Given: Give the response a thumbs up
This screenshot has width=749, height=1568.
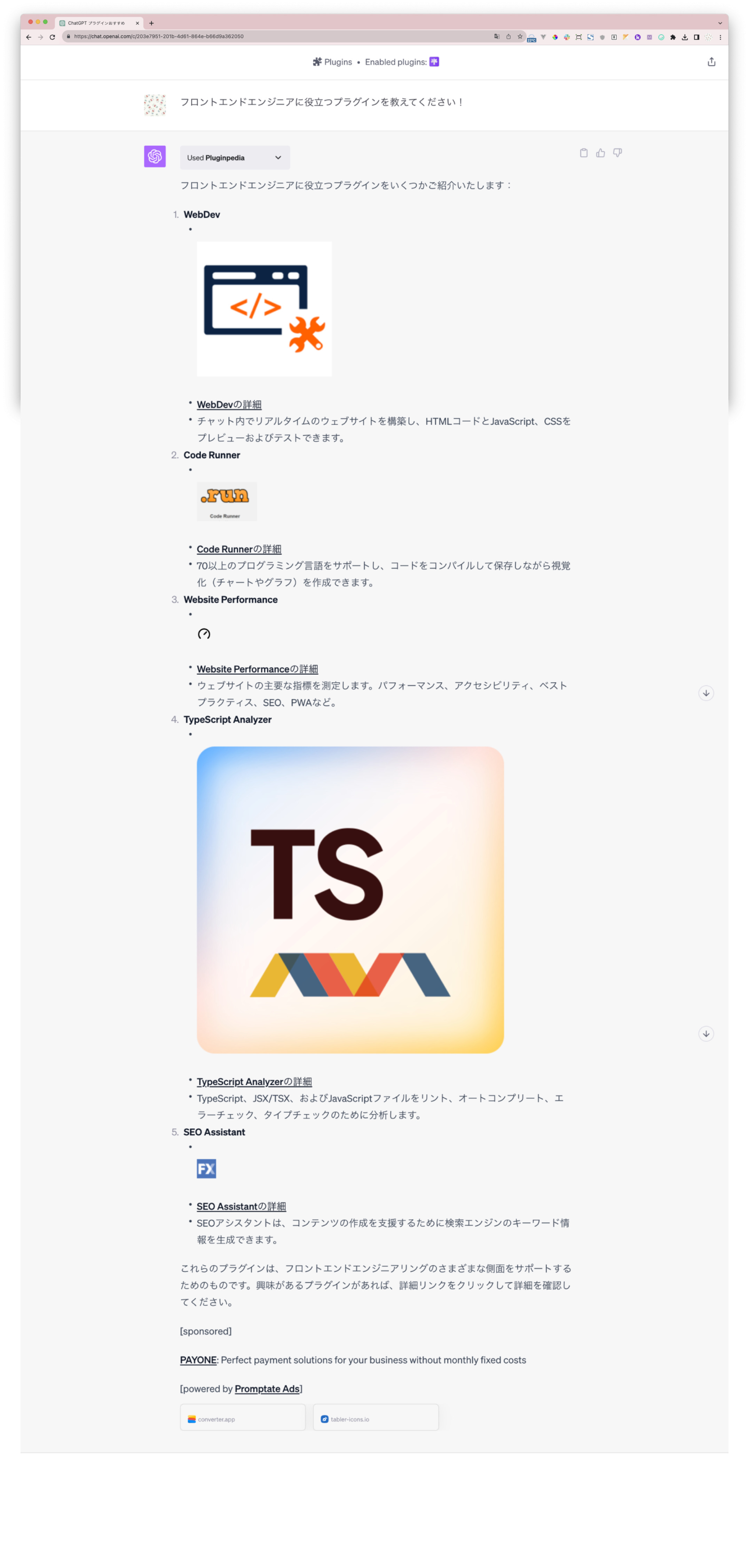Looking at the screenshot, I should 600,153.
